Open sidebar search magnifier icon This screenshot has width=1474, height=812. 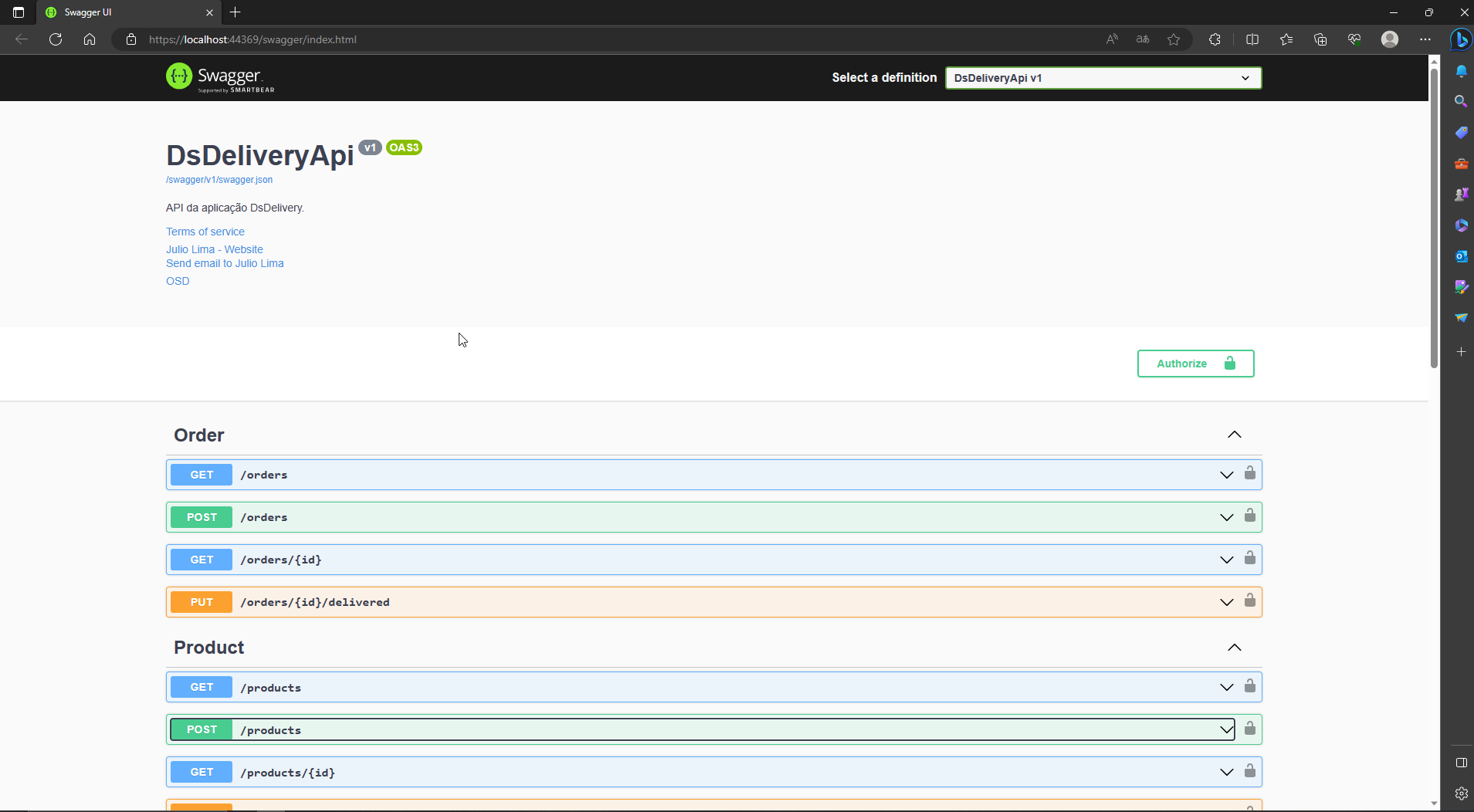click(1461, 101)
